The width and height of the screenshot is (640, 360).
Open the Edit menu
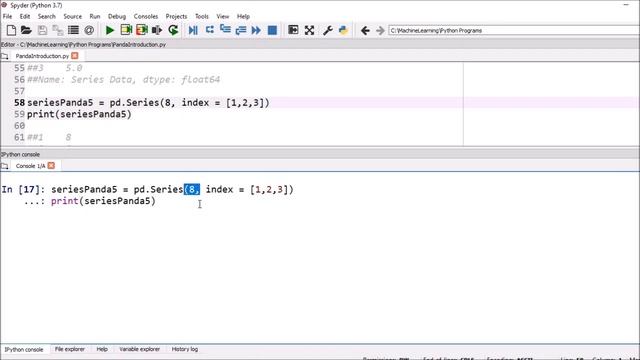25,16
